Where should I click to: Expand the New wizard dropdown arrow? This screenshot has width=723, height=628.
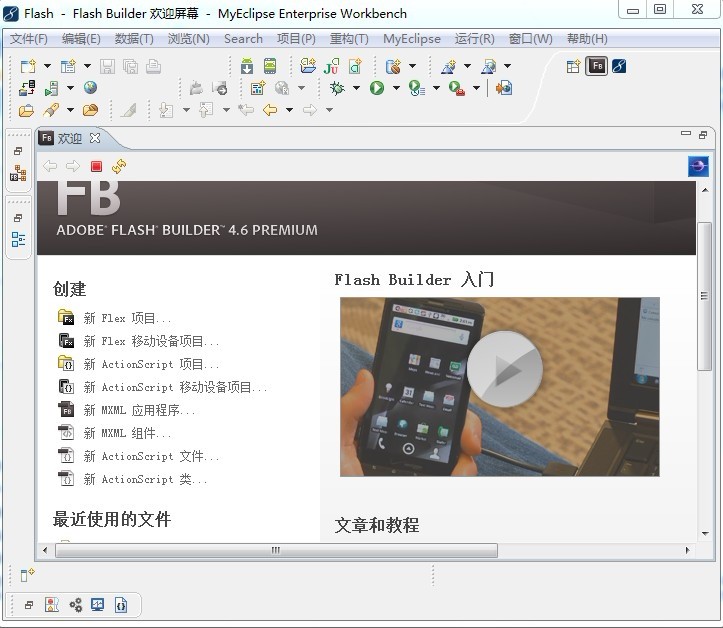click(x=47, y=66)
